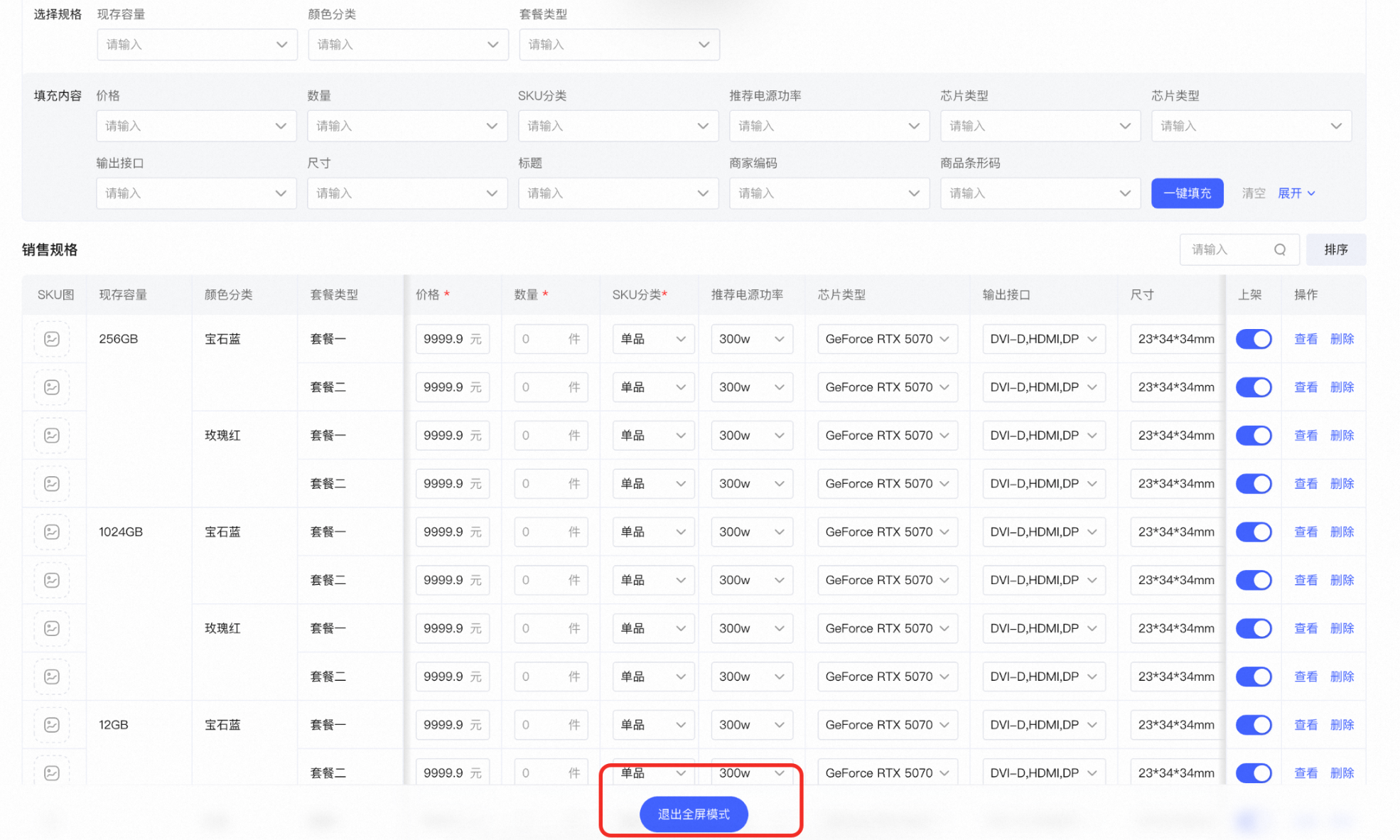Open GeForce RTX 5070 dropdown in 1024GB 宝石蓝 套餐一 row
The height and width of the screenshot is (840, 1400).
888,532
